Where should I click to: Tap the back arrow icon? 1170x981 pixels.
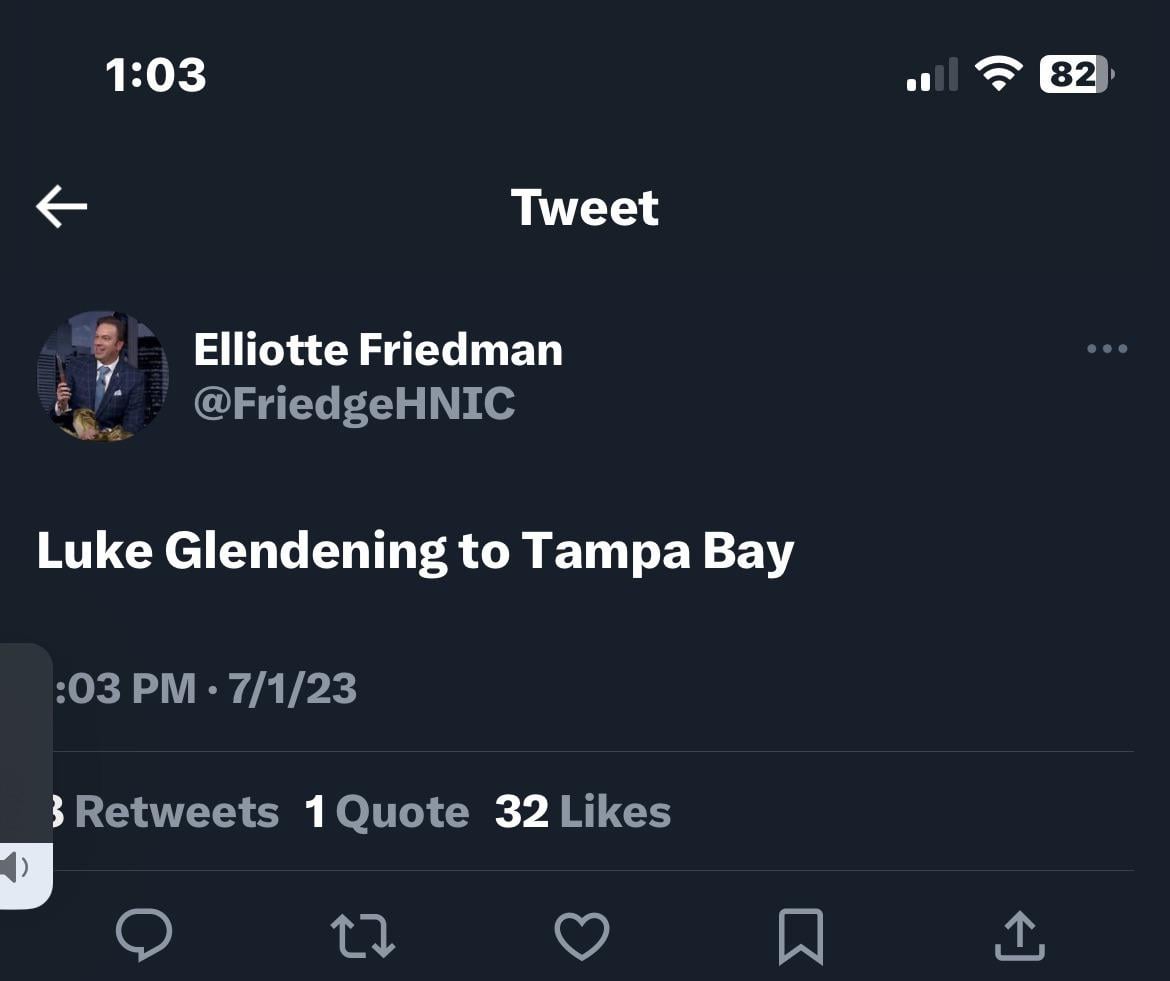[62, 207]
